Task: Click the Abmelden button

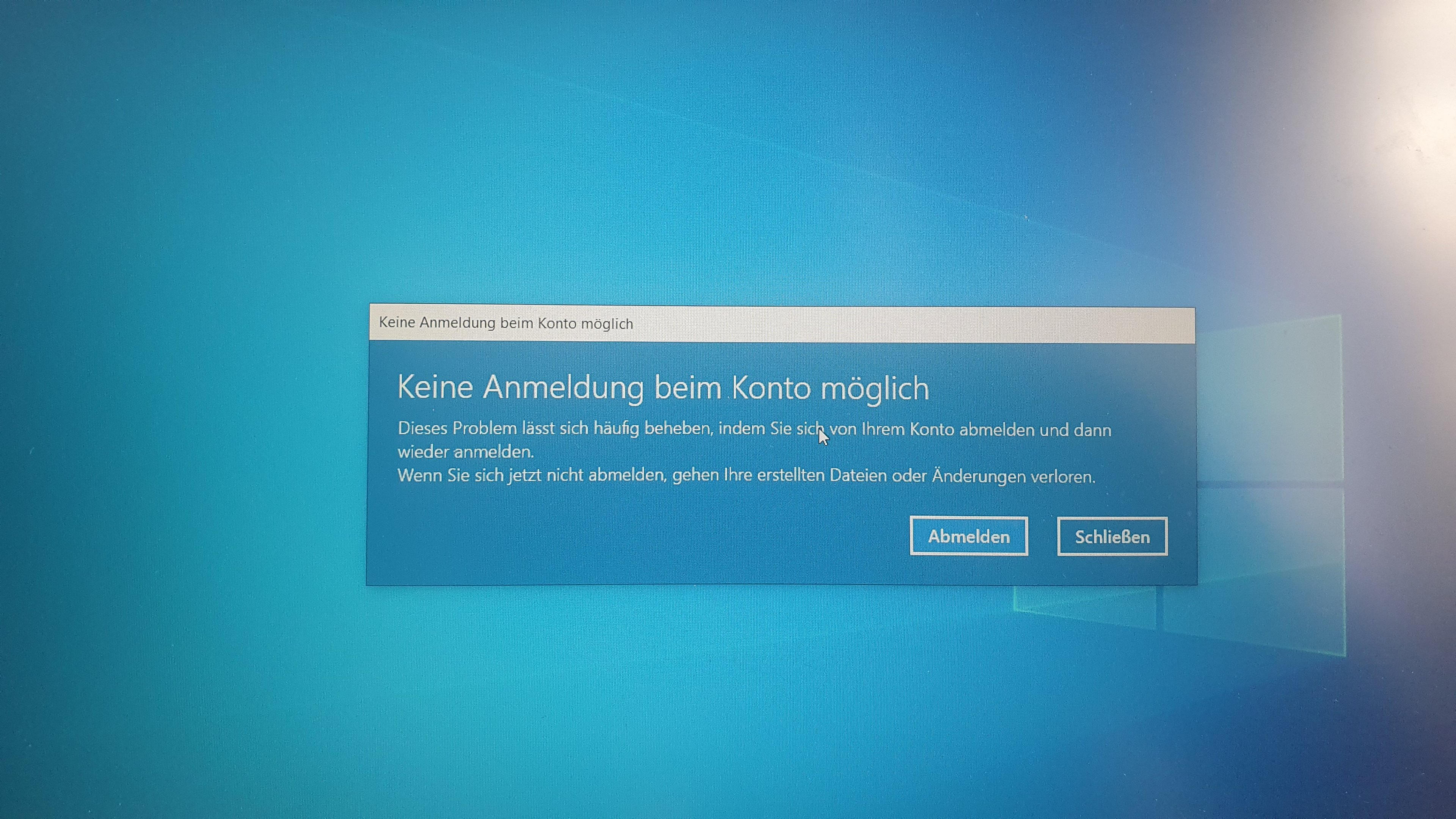Action: [x=968, y=536]
